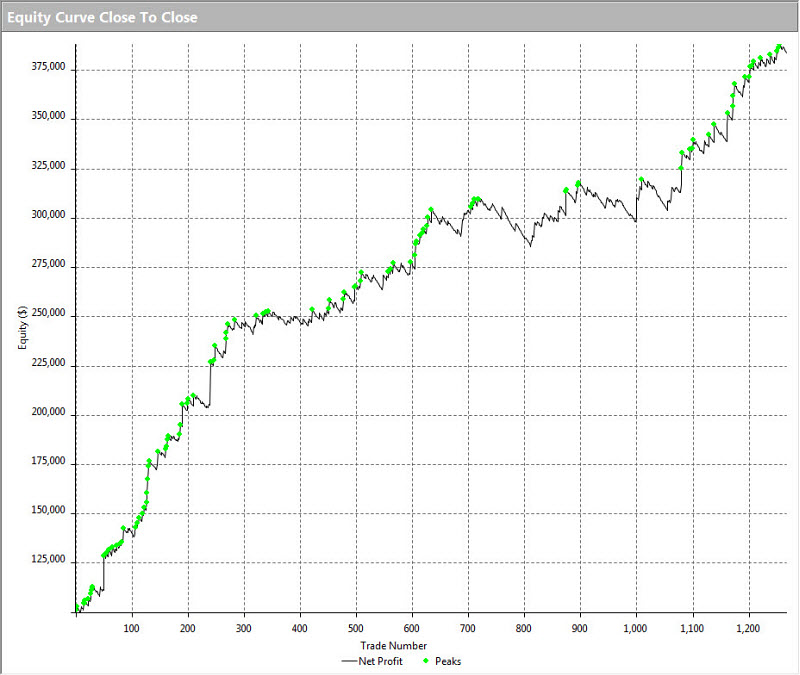Click the Trade Number axis title
Image resolution: width=800 pixels, height=675 pixels.
[x=393, y=645]
